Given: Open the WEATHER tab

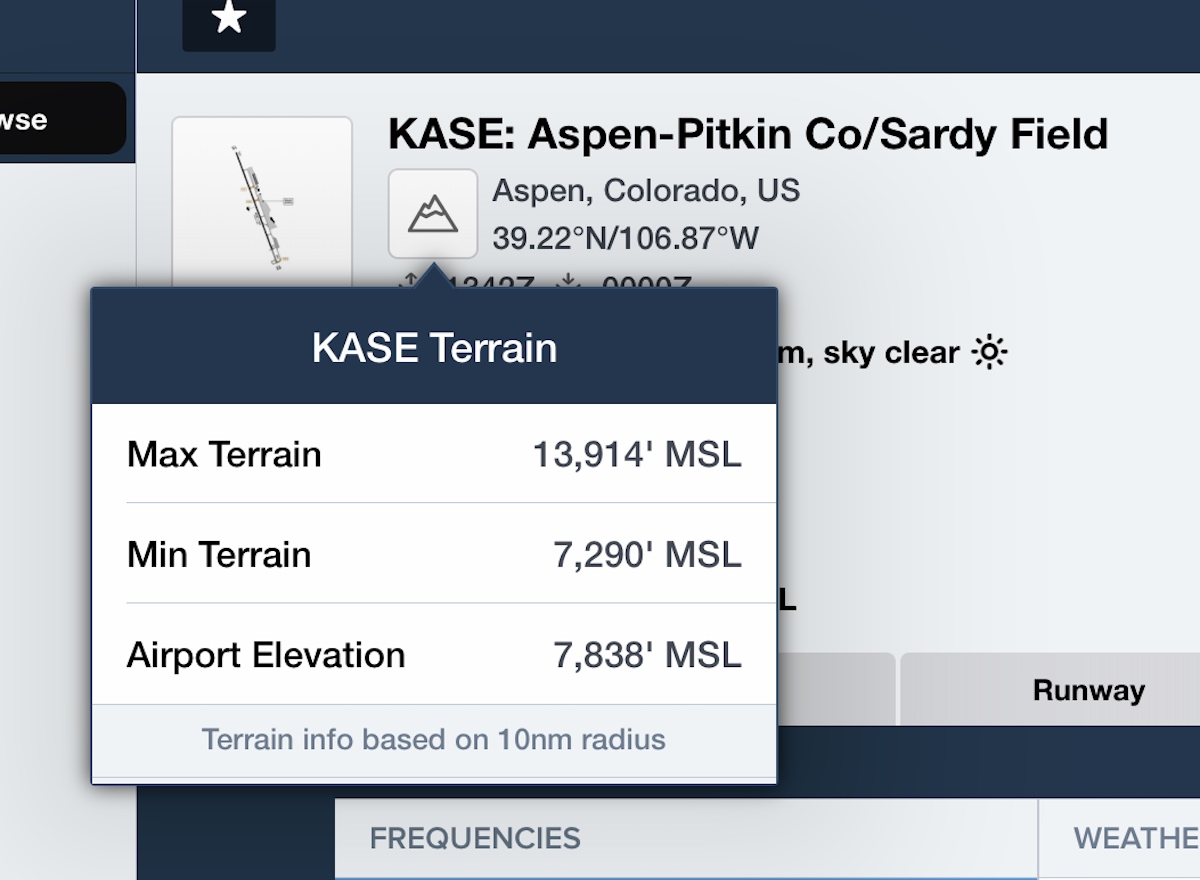Looking at the screenshot, I should coord(1120,838).
